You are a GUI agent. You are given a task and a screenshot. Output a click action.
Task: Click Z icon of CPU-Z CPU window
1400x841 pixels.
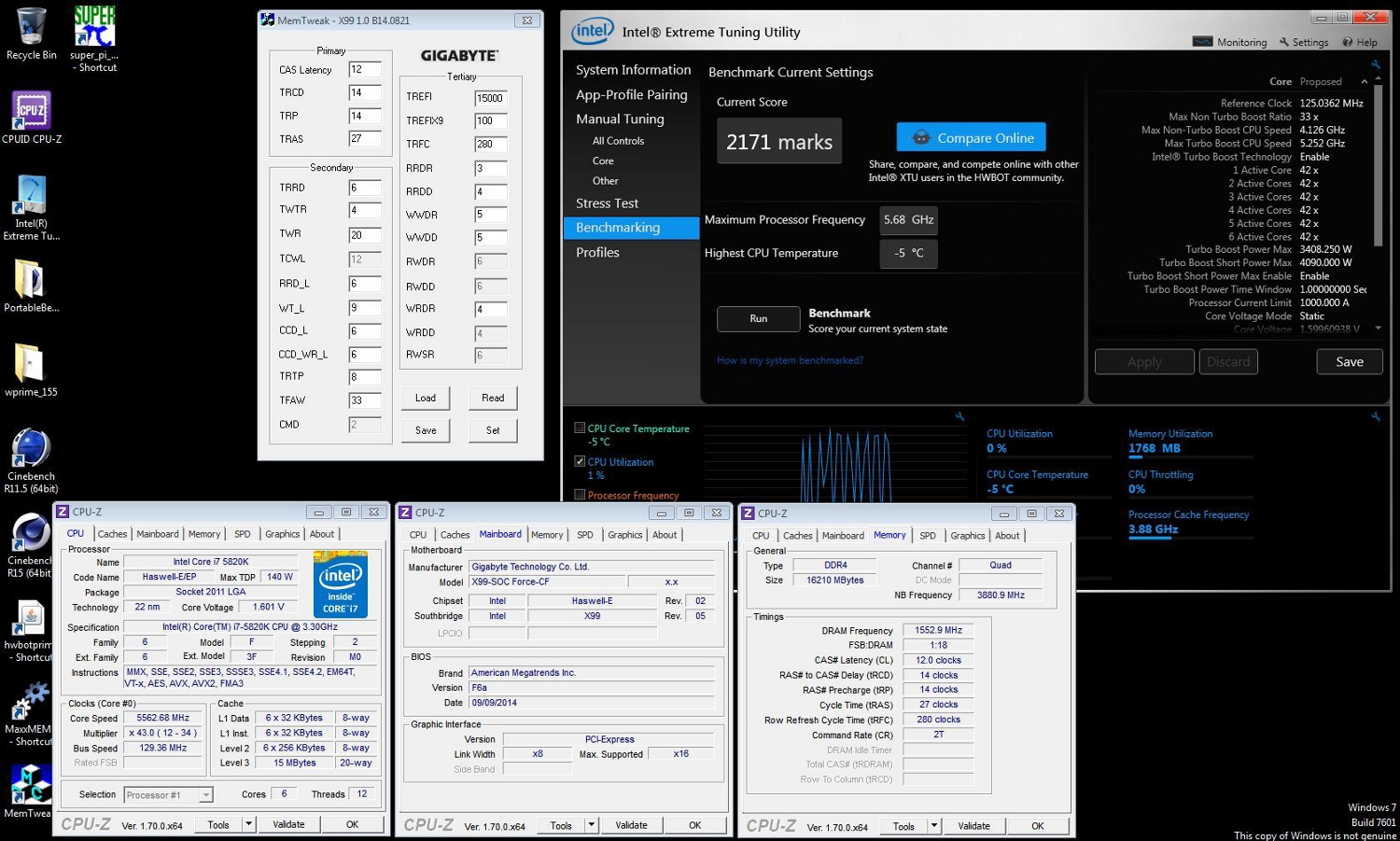click(x=63, y=512)
